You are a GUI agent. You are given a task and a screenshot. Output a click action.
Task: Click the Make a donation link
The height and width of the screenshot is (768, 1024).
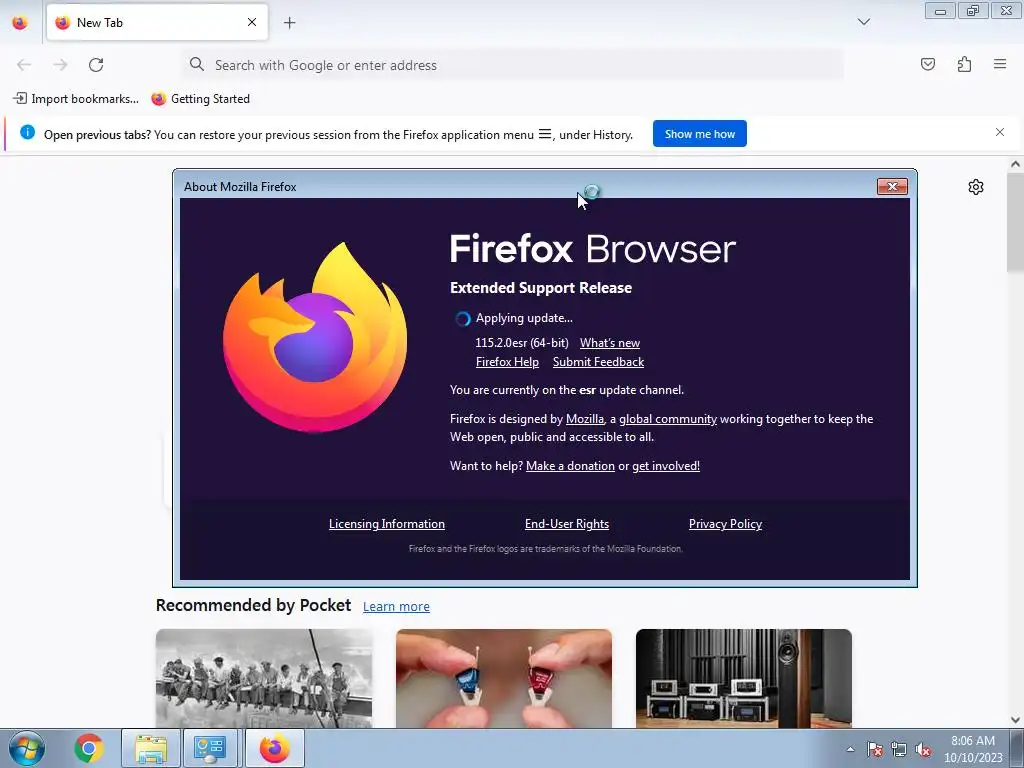click(x=570, y=466)
